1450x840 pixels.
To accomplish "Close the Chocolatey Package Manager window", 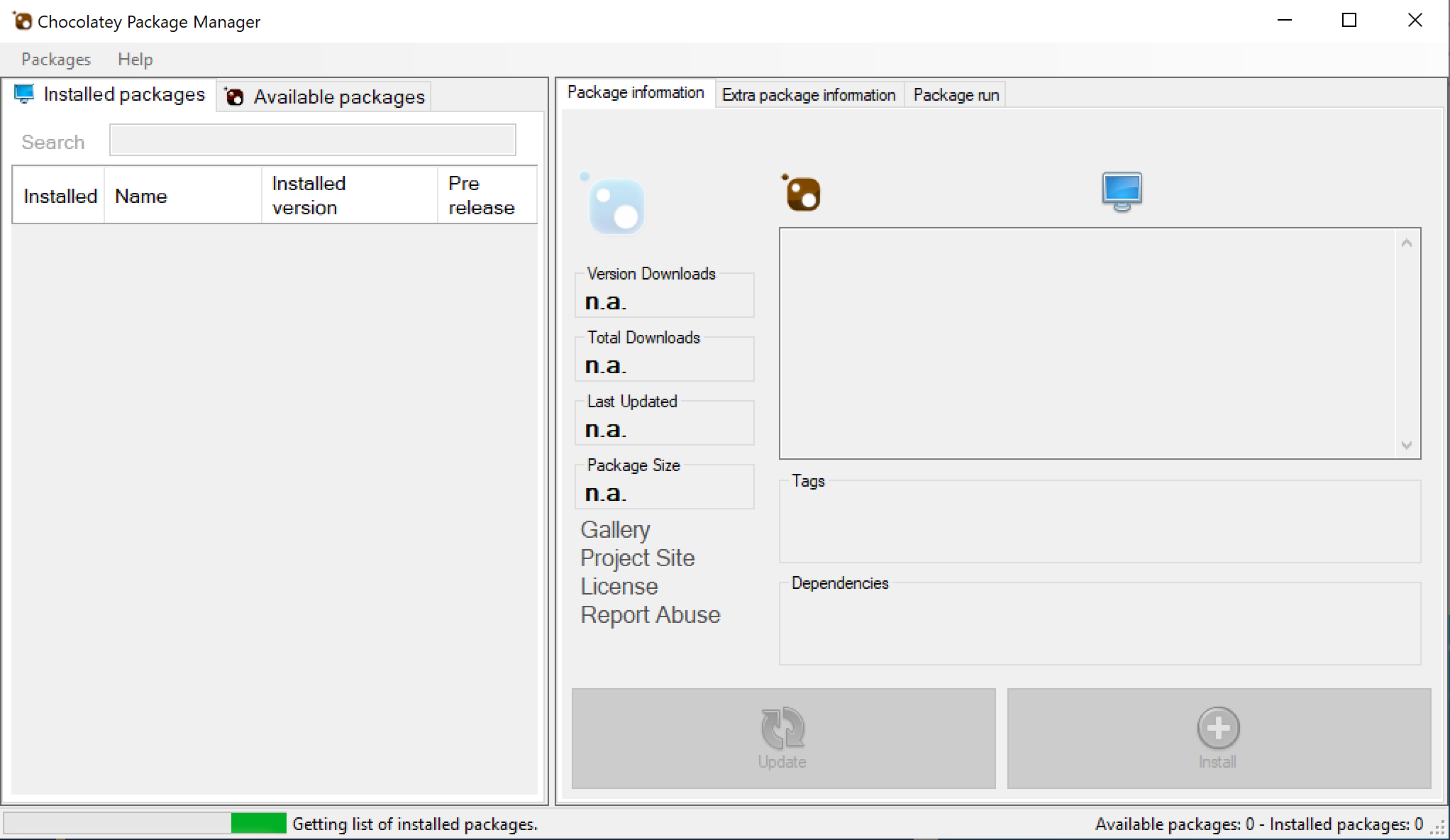I will pyautogui.click(x=1415, y=21).
